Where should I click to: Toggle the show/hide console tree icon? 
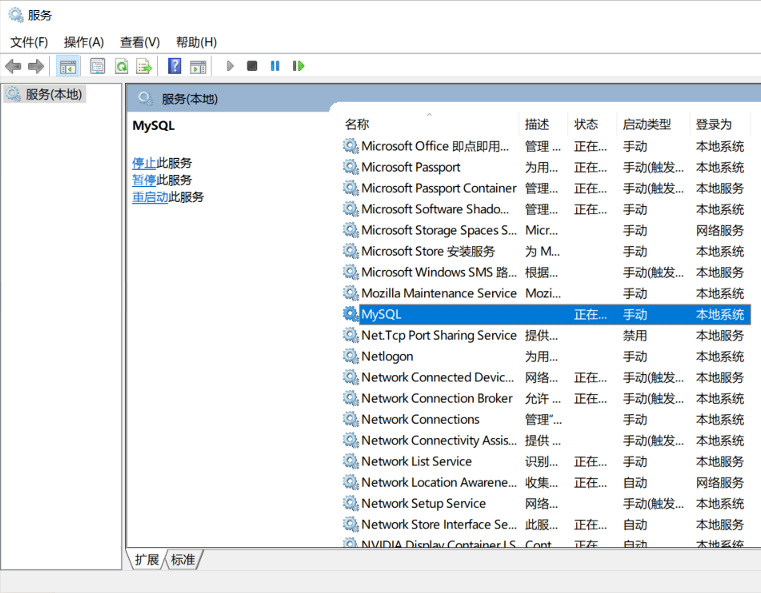[68, 66]
